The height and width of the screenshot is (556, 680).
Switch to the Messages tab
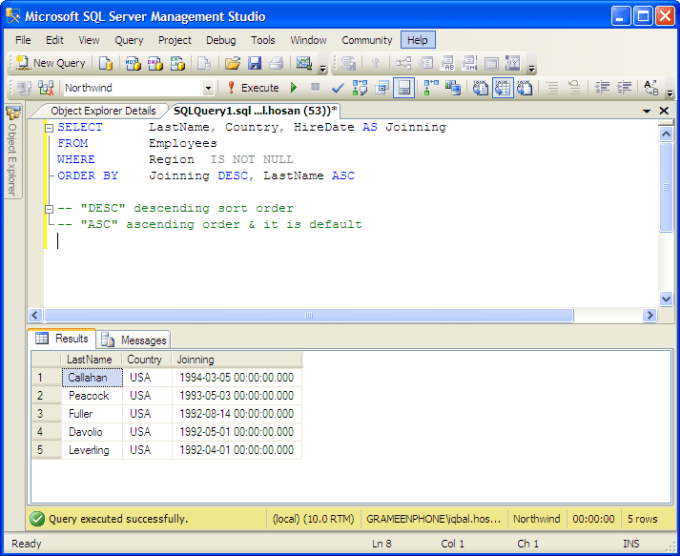pos(134,340)
